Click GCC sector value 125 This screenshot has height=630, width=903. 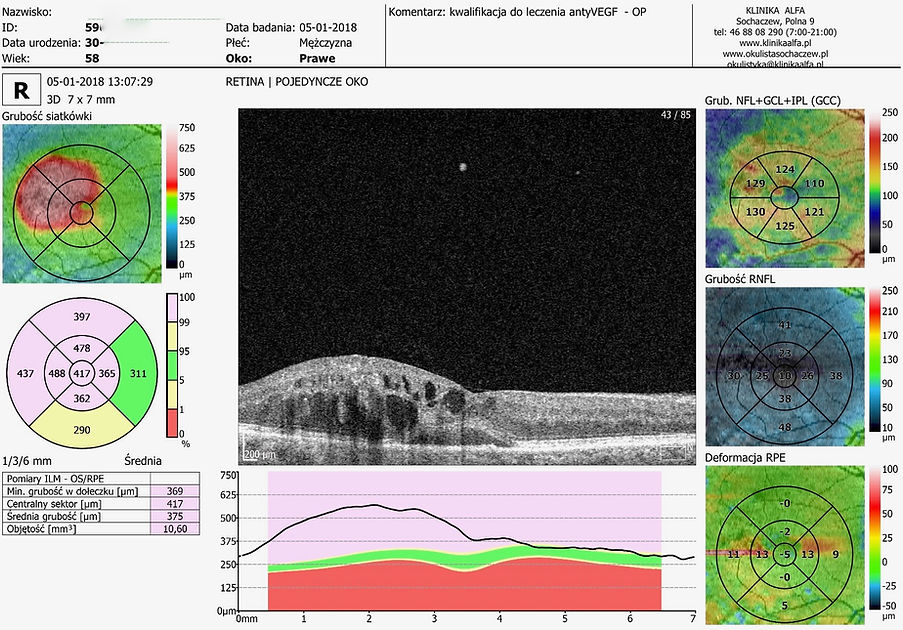pos(784,226)
